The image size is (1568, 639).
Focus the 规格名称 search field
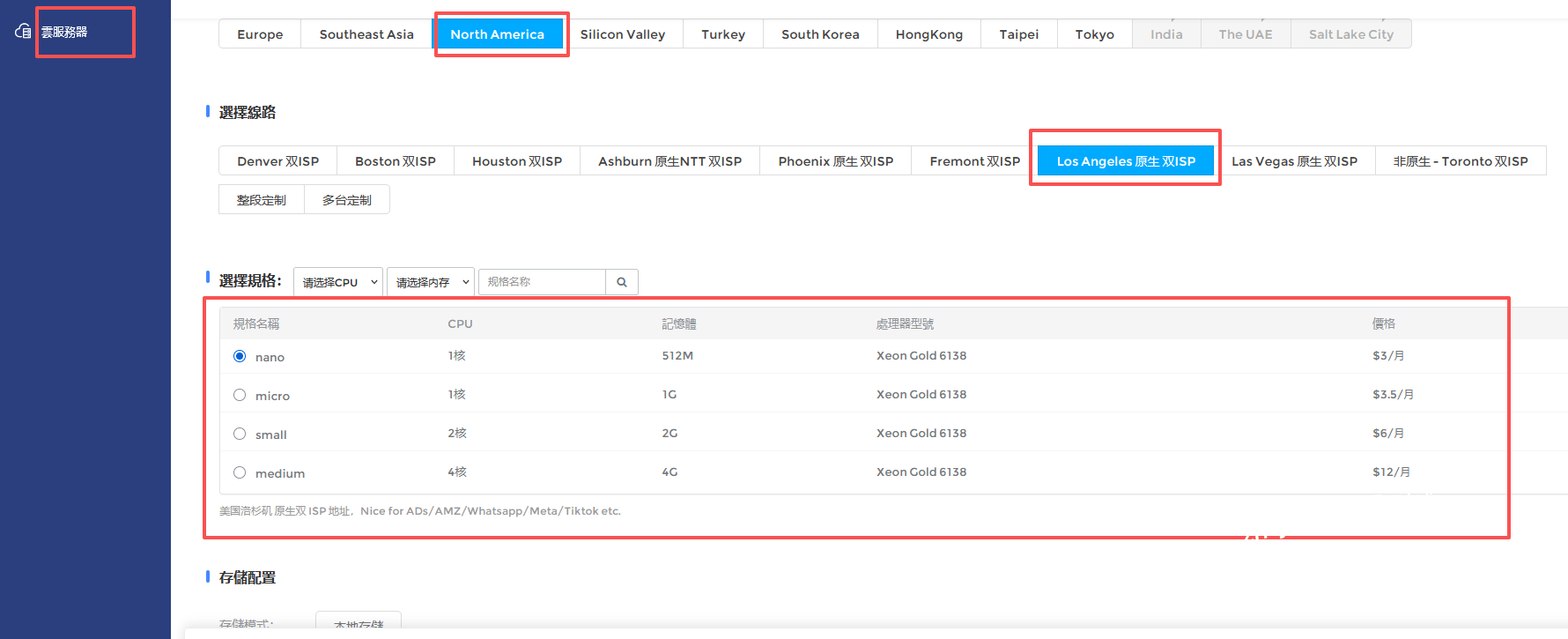click(x=542, y=282)
